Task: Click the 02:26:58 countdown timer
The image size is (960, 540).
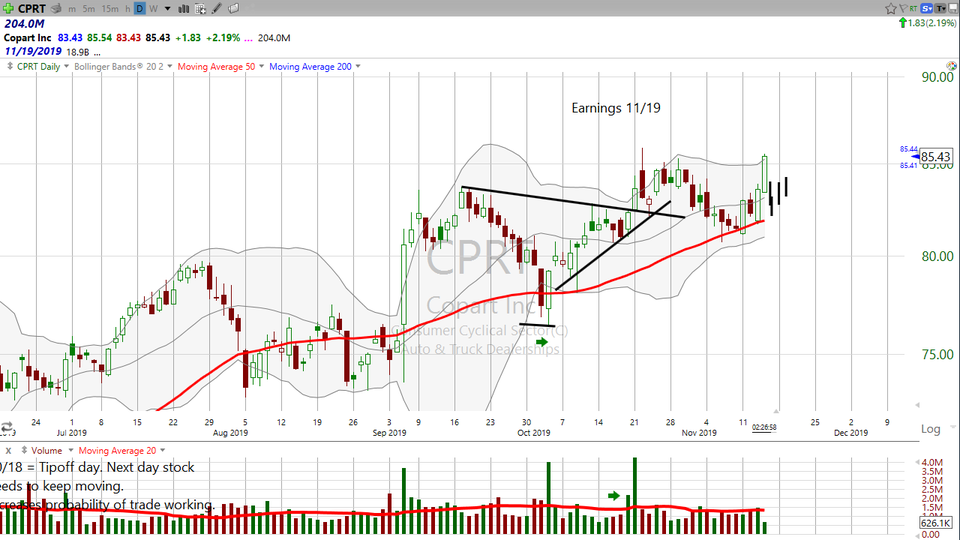Action: click(764, 427)
